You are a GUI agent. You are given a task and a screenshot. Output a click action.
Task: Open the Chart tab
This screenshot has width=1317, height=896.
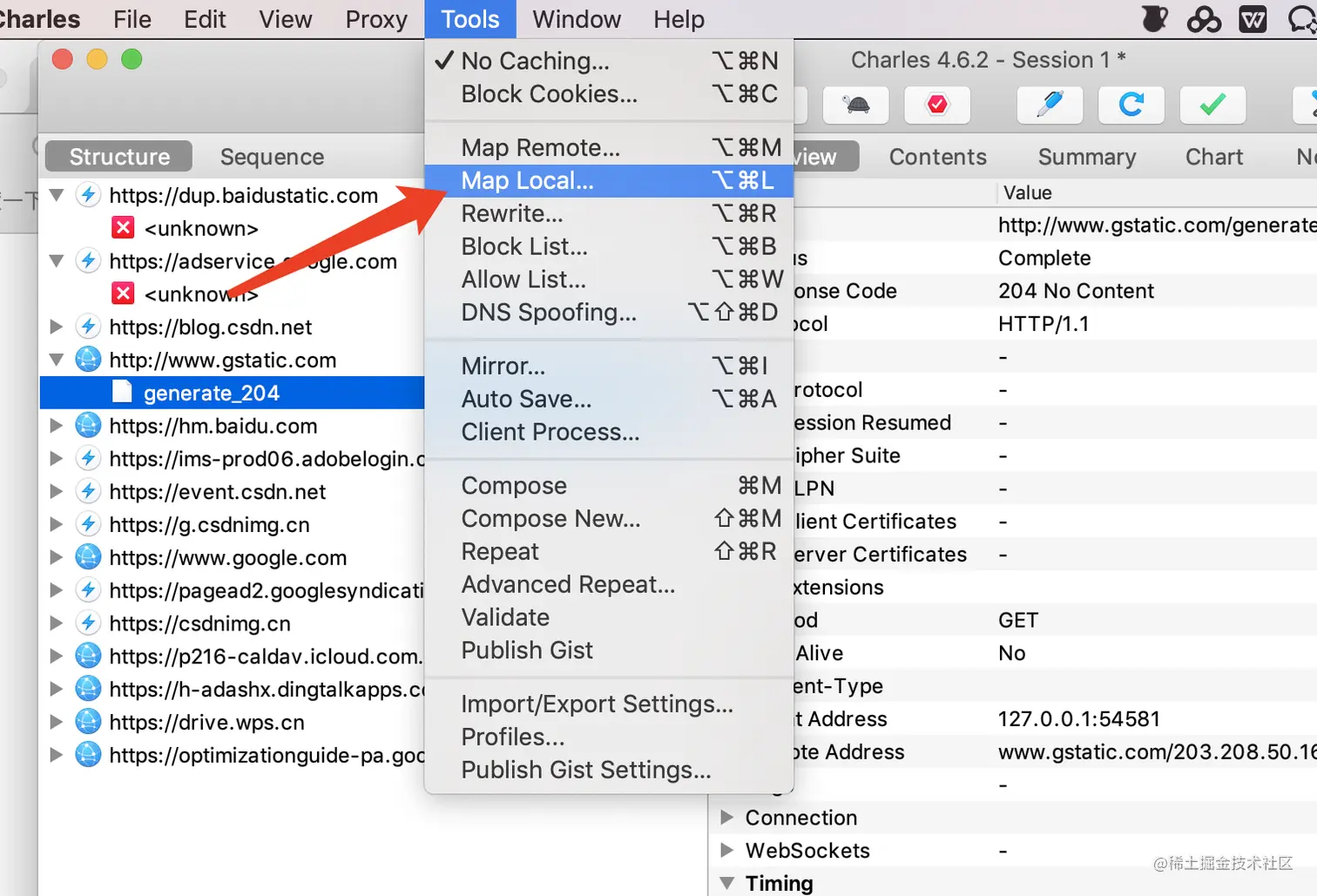pos(1214,157)
